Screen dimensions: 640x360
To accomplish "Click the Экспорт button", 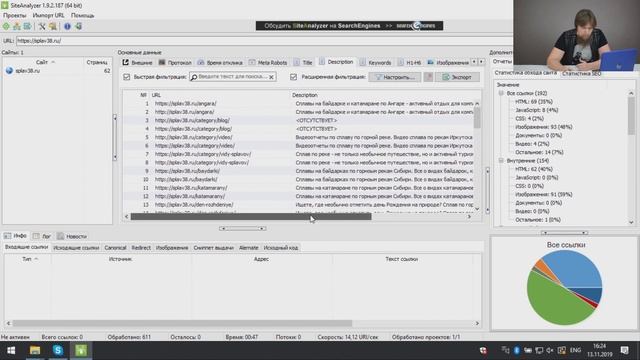I will click(457, 77).
